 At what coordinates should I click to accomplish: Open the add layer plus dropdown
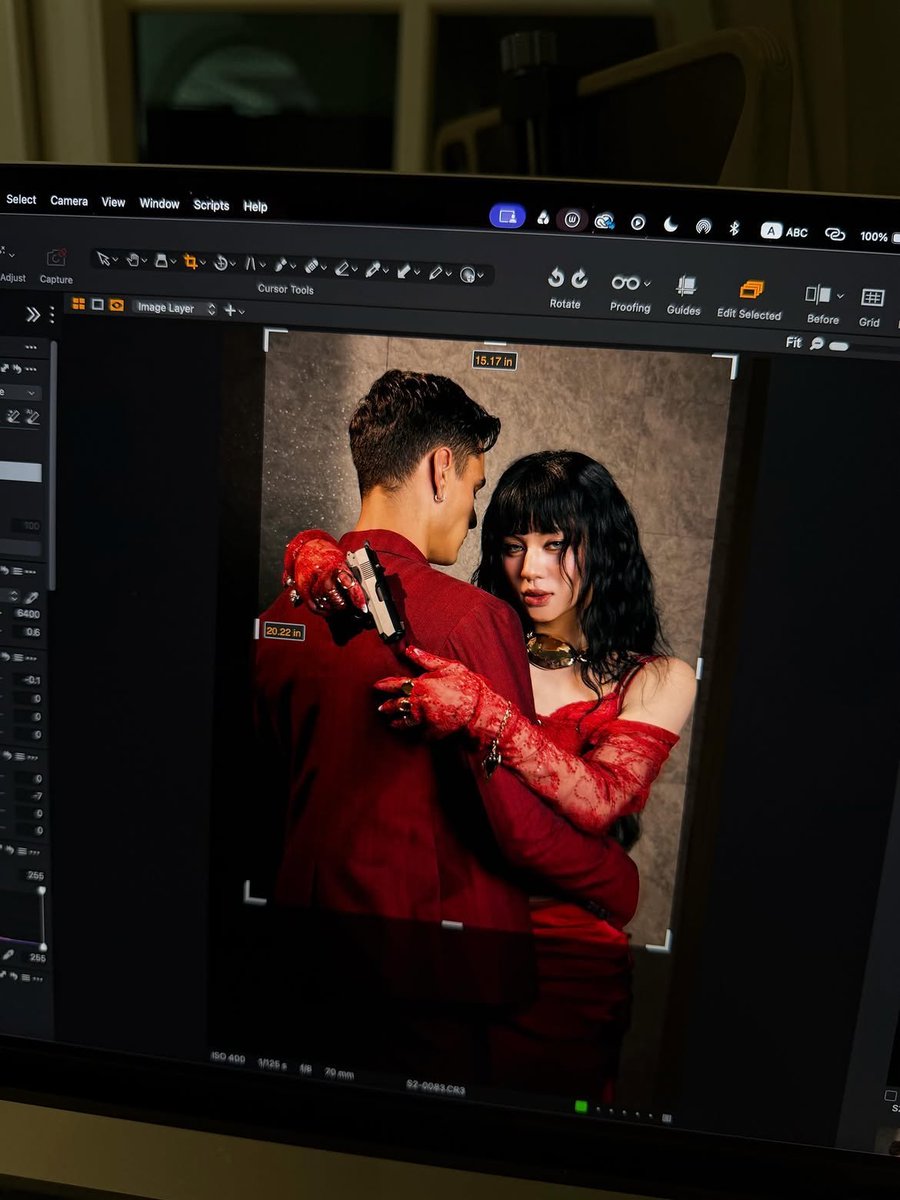234,310
